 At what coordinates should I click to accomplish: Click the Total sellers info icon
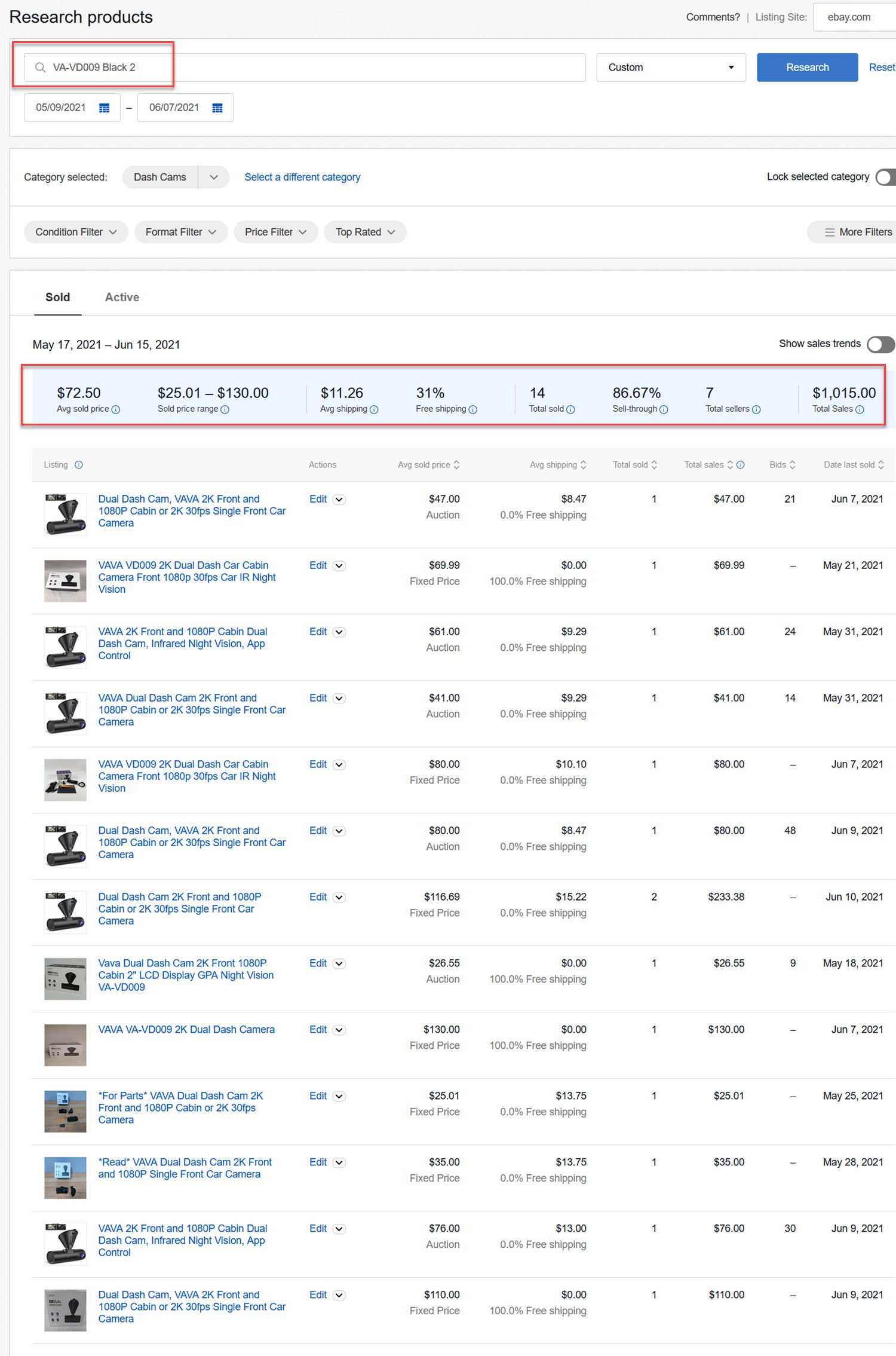pyautogui.click(x=756, y=409)
